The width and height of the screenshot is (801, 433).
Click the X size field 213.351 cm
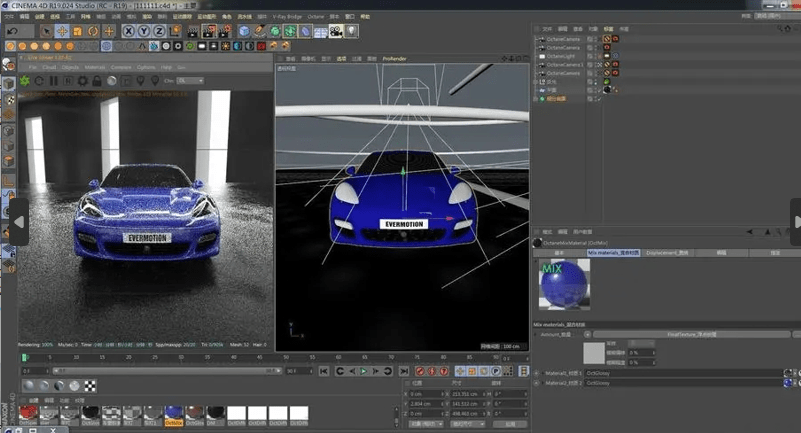point(469,394)
